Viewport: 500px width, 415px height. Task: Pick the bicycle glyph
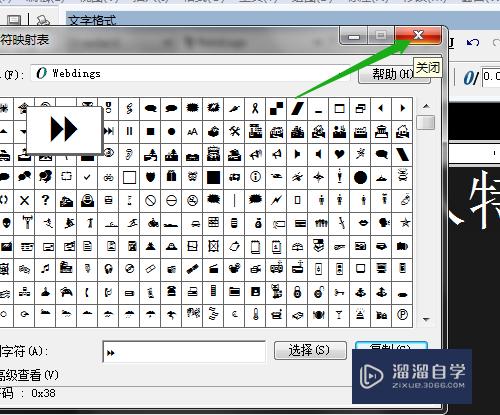coord(108,177)
